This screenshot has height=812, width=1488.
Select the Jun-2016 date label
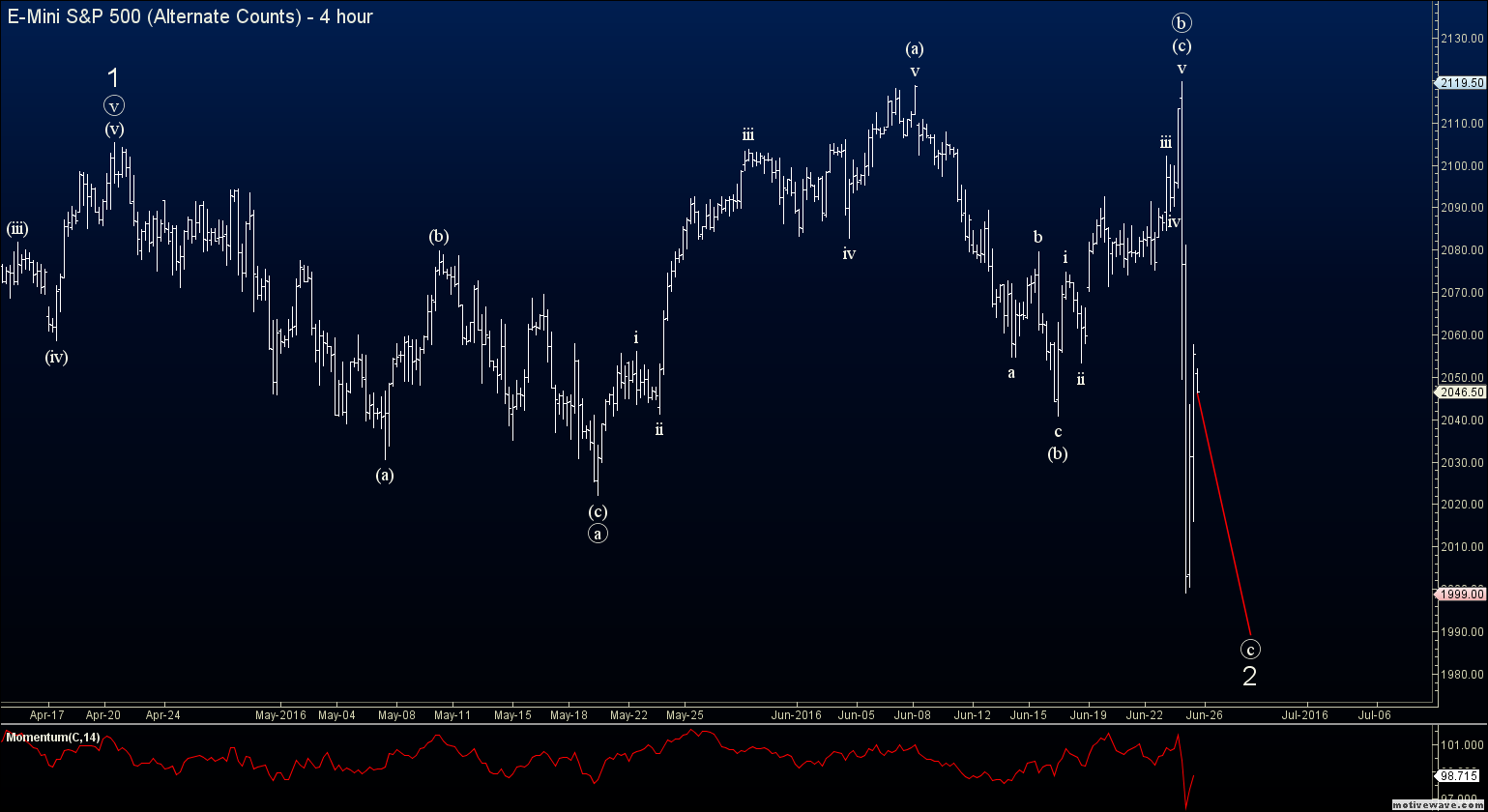click(797, 716)
